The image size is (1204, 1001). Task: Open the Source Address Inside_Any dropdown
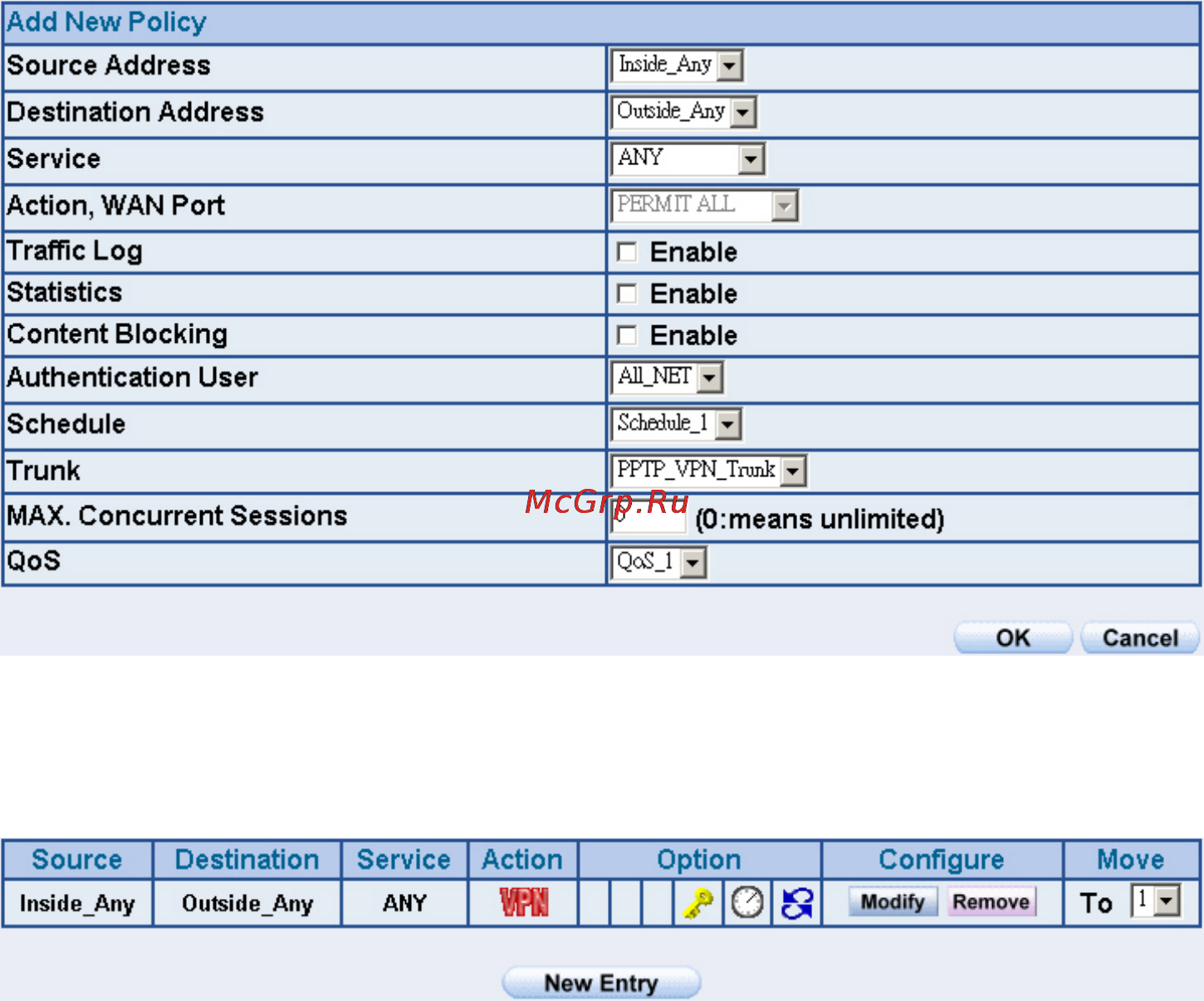pos(677,66)
